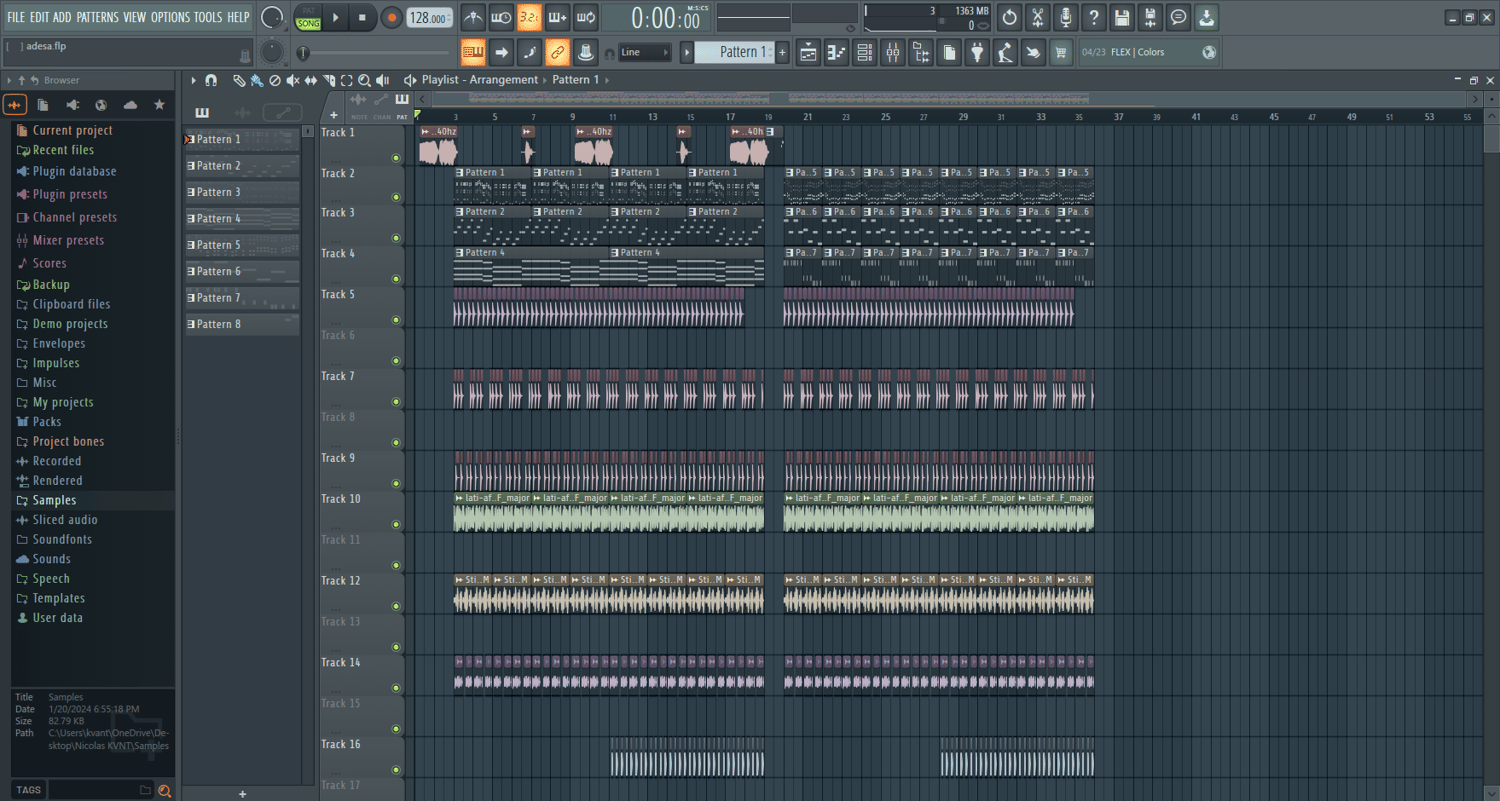Open the audio editor scissors icon
The width and height of the screenshot is (1500, 801).
(1038, 17)
